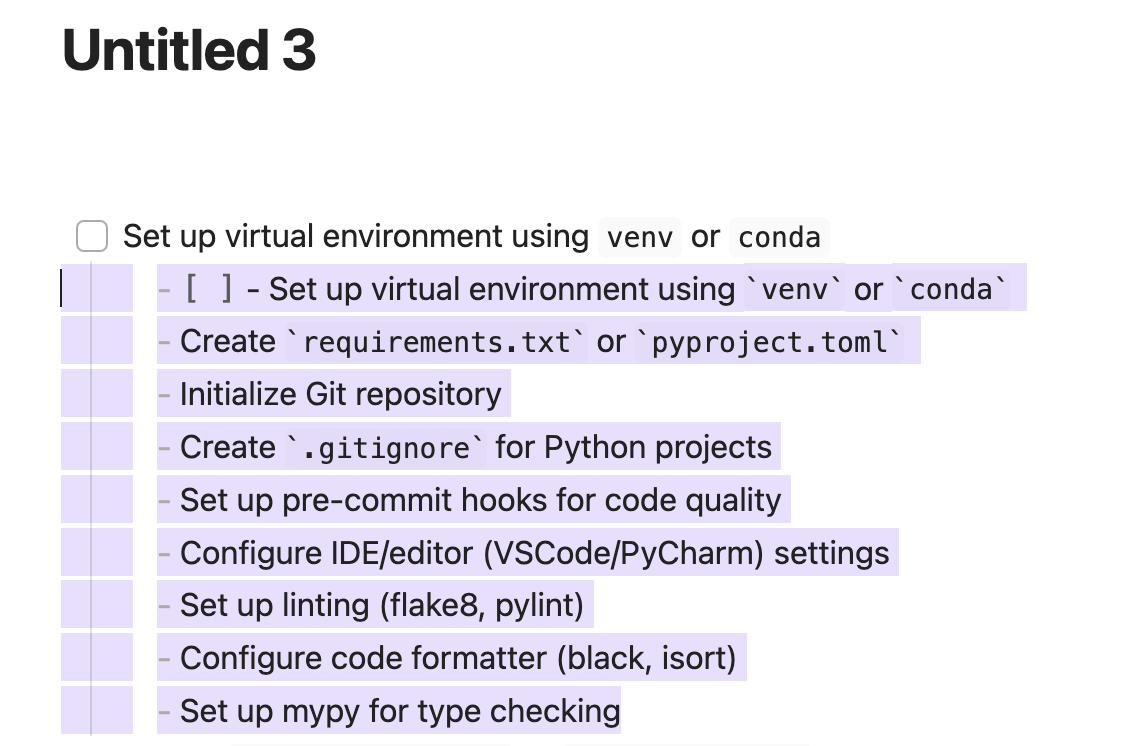Place cursor in "Set up mypy for type checking"
This screenshot has width=1144, height=746.
pos(400,711)
